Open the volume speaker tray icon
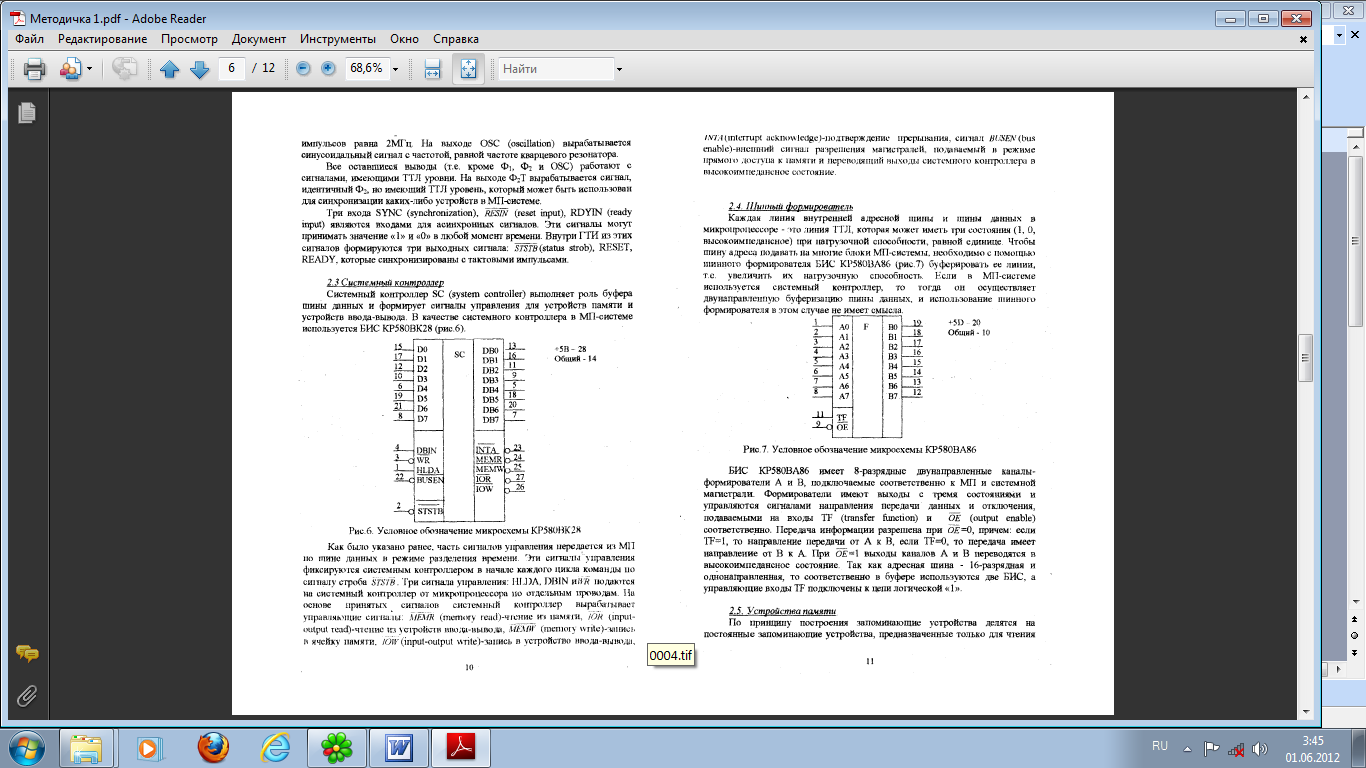 1262,747
